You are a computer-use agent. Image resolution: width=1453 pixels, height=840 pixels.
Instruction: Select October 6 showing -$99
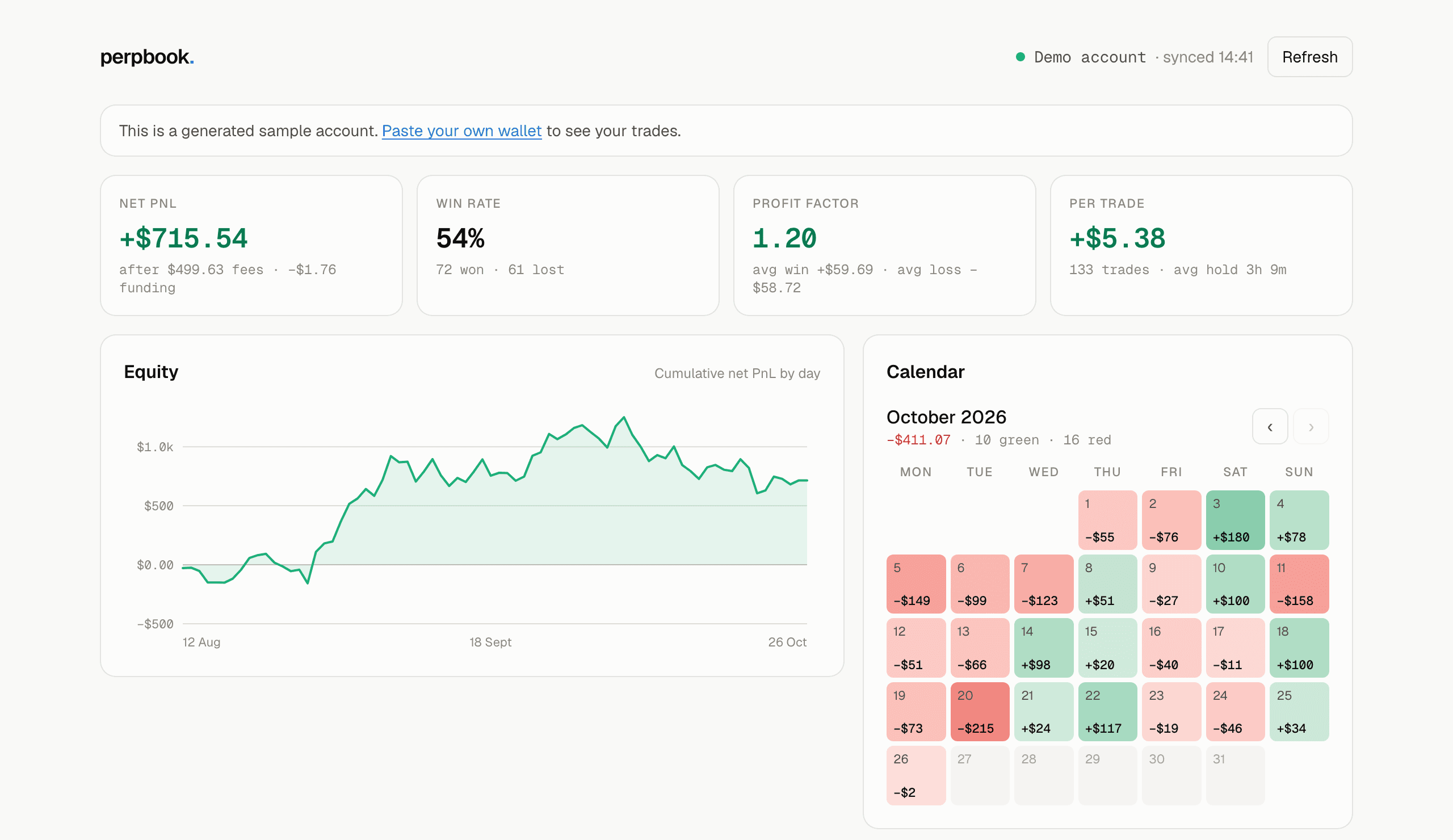[x=980, y=584]
